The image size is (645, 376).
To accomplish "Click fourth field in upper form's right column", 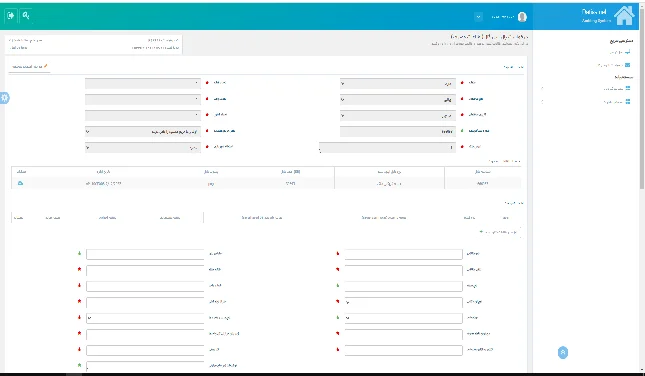I will tap(397, 132).
